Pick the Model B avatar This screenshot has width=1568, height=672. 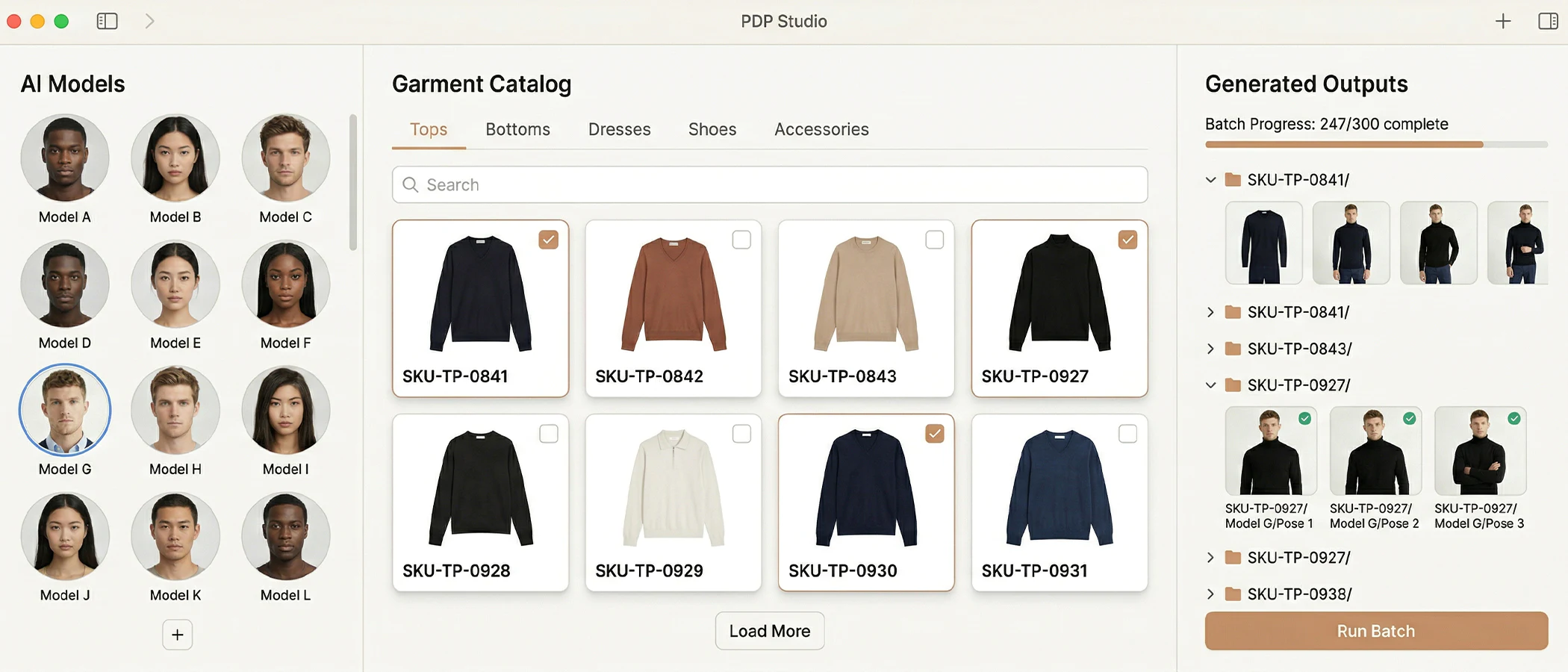[x=175, y=158]
